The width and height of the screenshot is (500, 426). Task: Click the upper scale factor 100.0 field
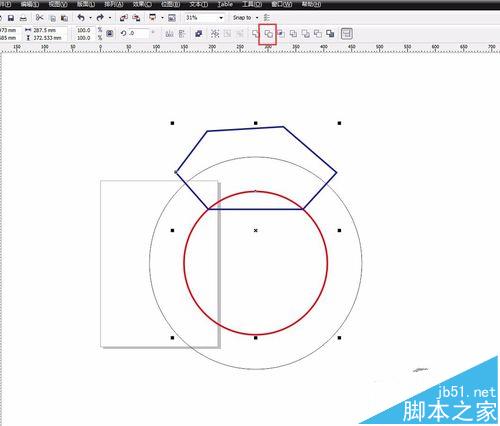(85, 30)
